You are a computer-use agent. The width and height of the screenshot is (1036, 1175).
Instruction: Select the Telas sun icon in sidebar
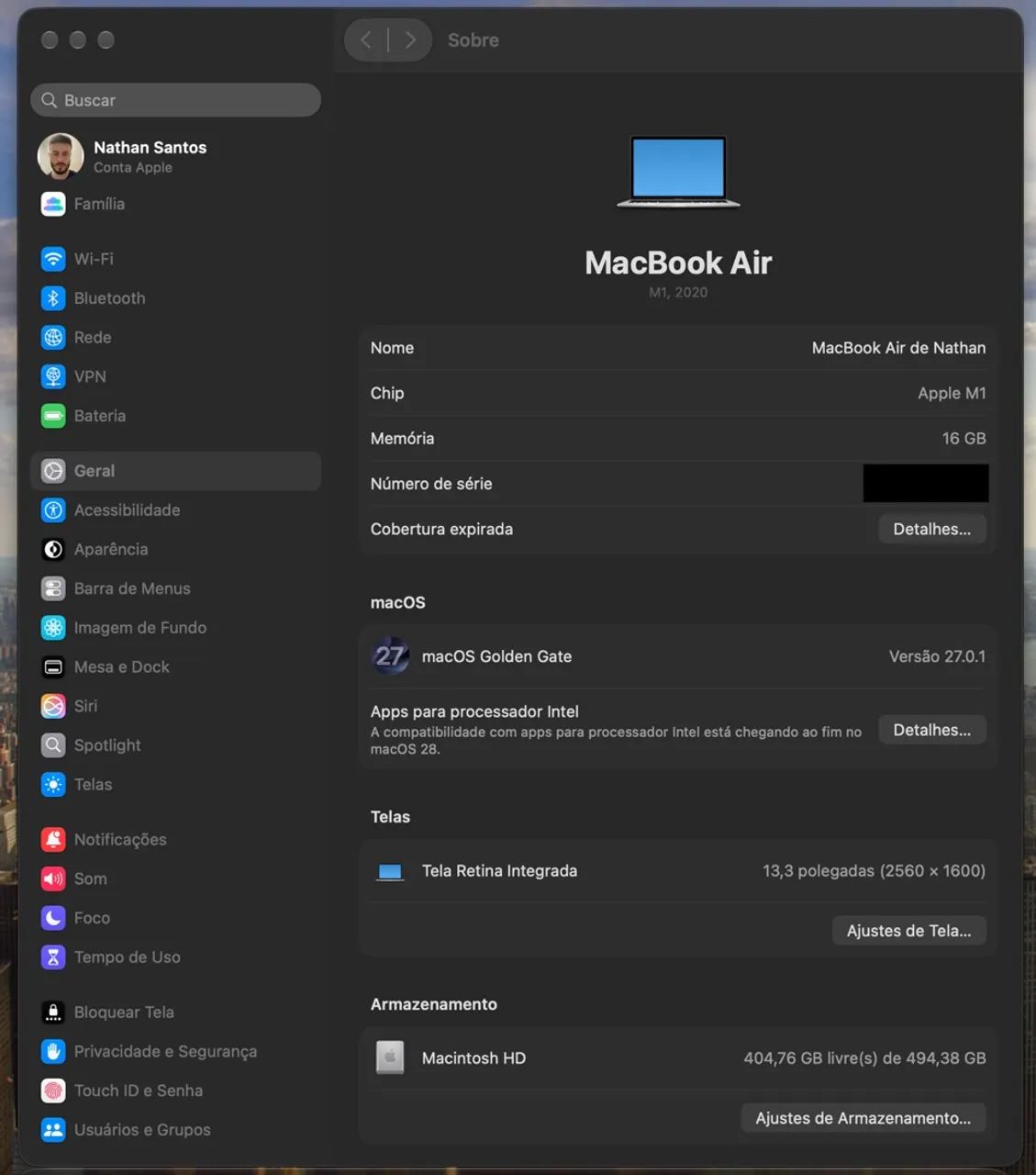click(x=53, y=785)
